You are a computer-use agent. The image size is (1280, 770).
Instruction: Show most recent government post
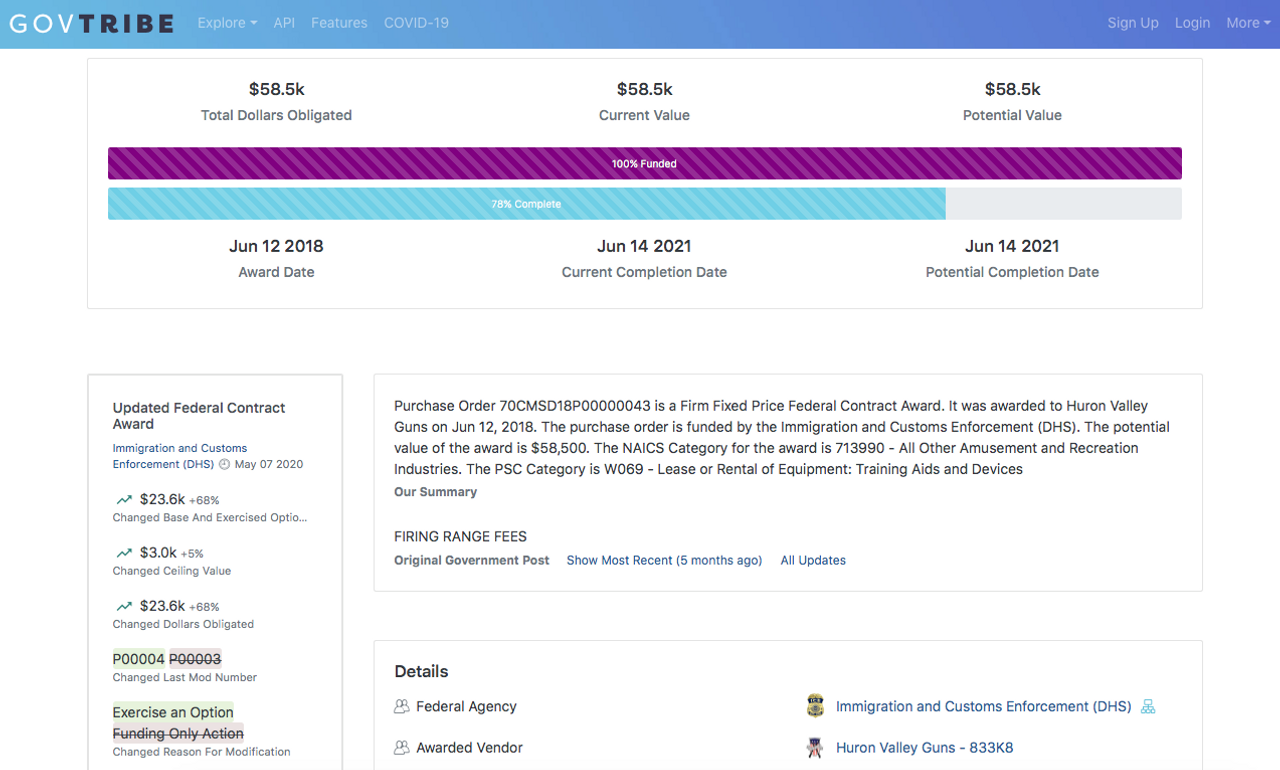point(664,561)
